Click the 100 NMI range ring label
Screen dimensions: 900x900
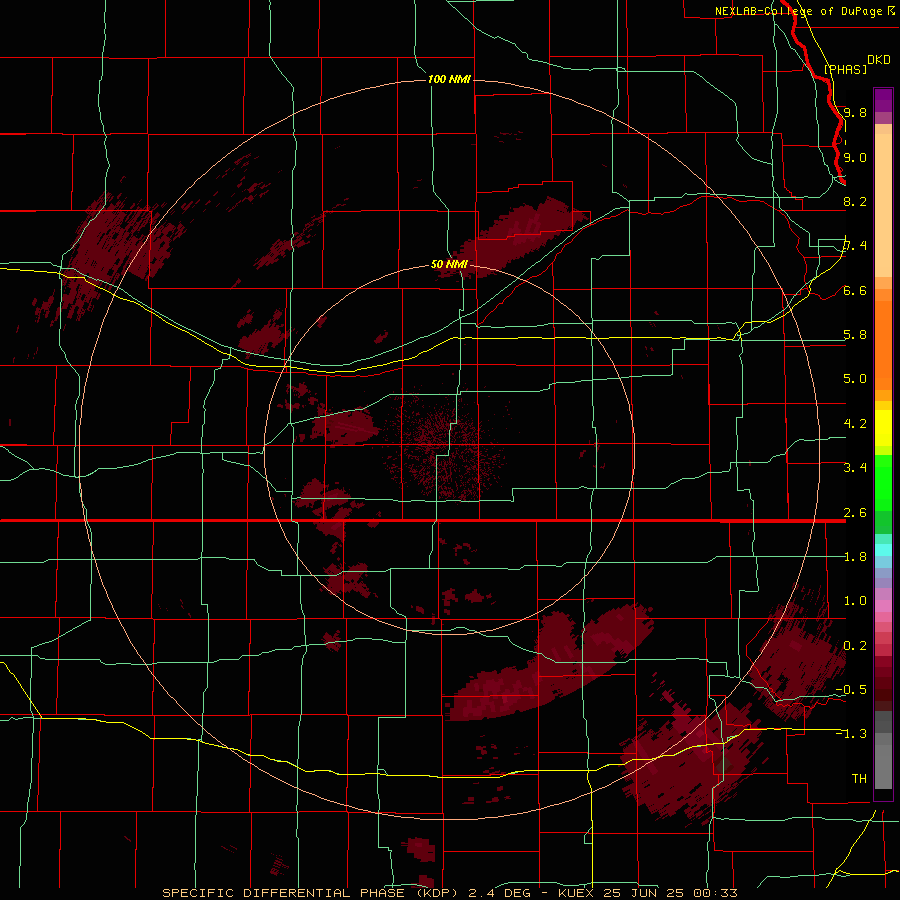[449, 79]
